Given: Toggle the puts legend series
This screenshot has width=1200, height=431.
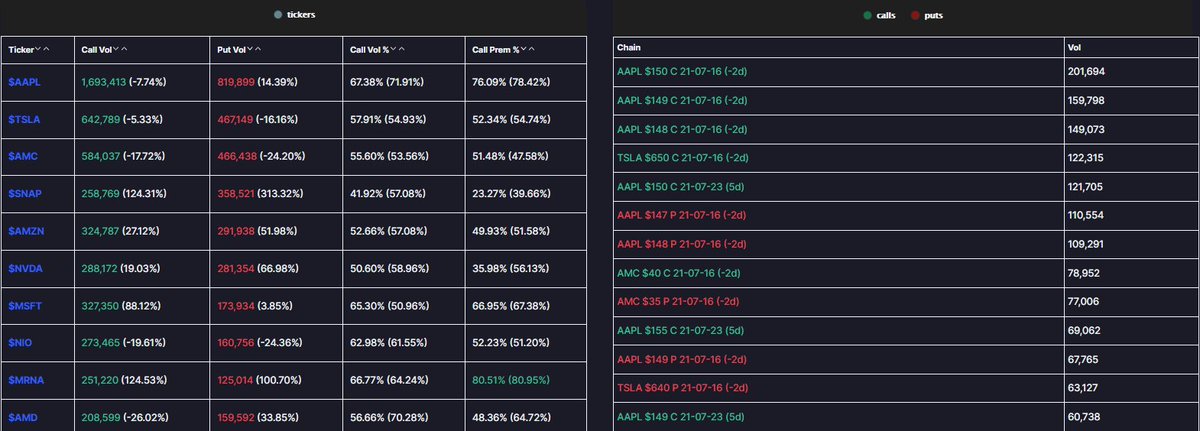Looking at the screenshot, I should 927,15.
